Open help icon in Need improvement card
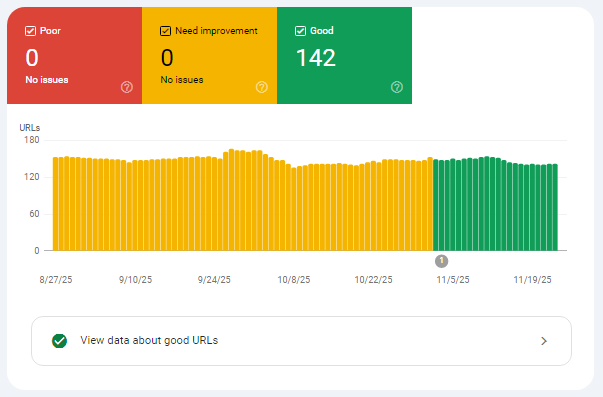 [x=262, y=87]
